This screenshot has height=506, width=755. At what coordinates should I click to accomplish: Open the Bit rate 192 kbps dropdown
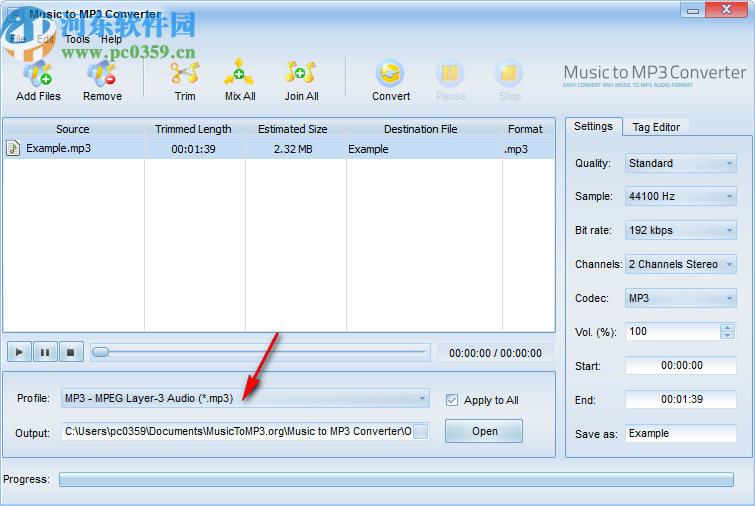680,230
